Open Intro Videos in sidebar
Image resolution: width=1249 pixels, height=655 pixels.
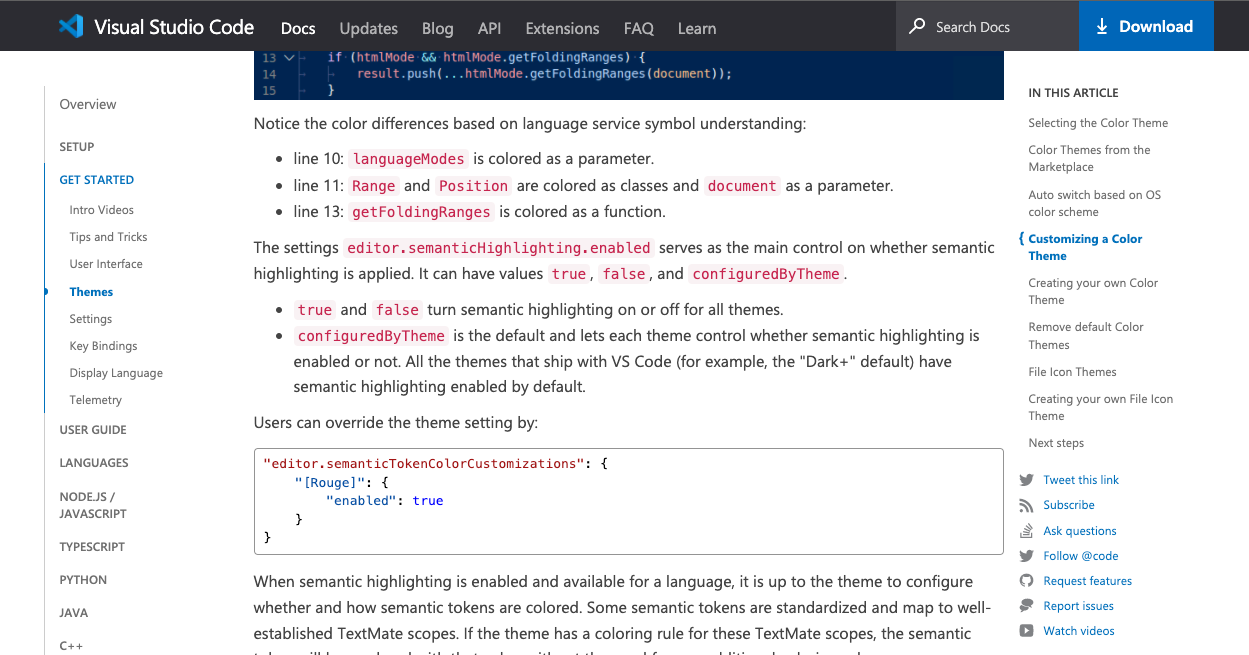click(x=102, y=210)
